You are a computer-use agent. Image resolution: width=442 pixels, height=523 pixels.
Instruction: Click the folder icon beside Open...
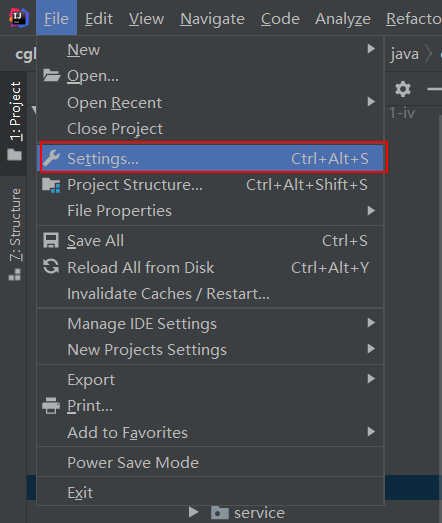51,75
